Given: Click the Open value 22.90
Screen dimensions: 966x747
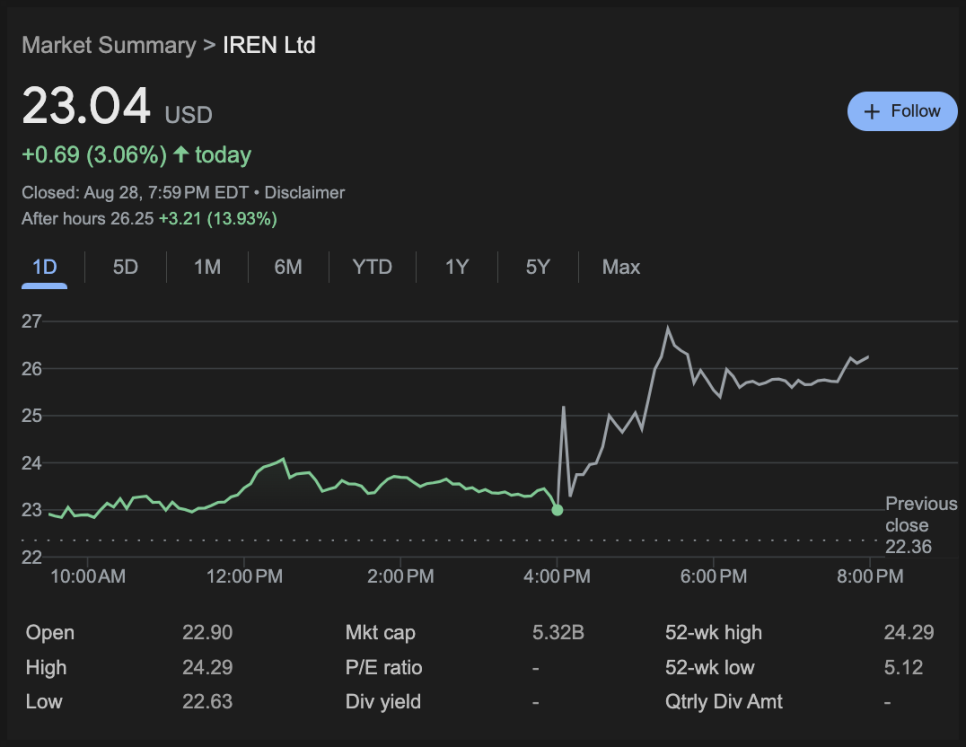Looking at the screenshot, I should 207,632.
